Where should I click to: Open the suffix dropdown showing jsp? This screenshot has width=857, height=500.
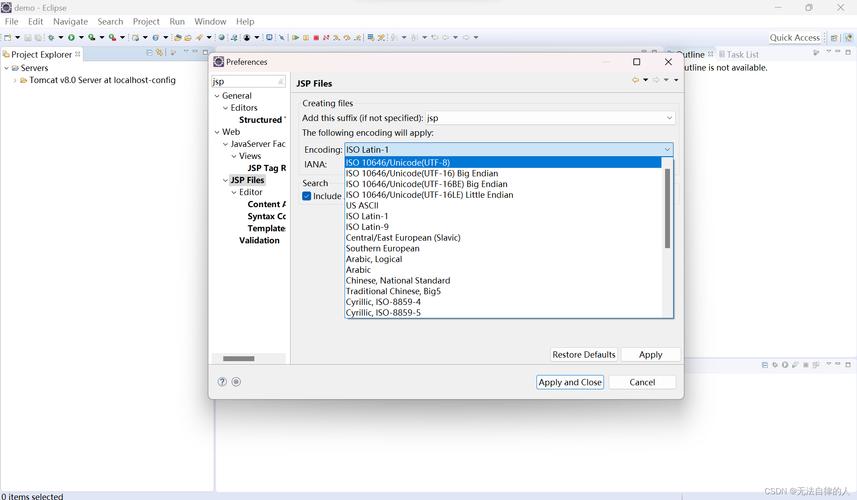(669, 118)
